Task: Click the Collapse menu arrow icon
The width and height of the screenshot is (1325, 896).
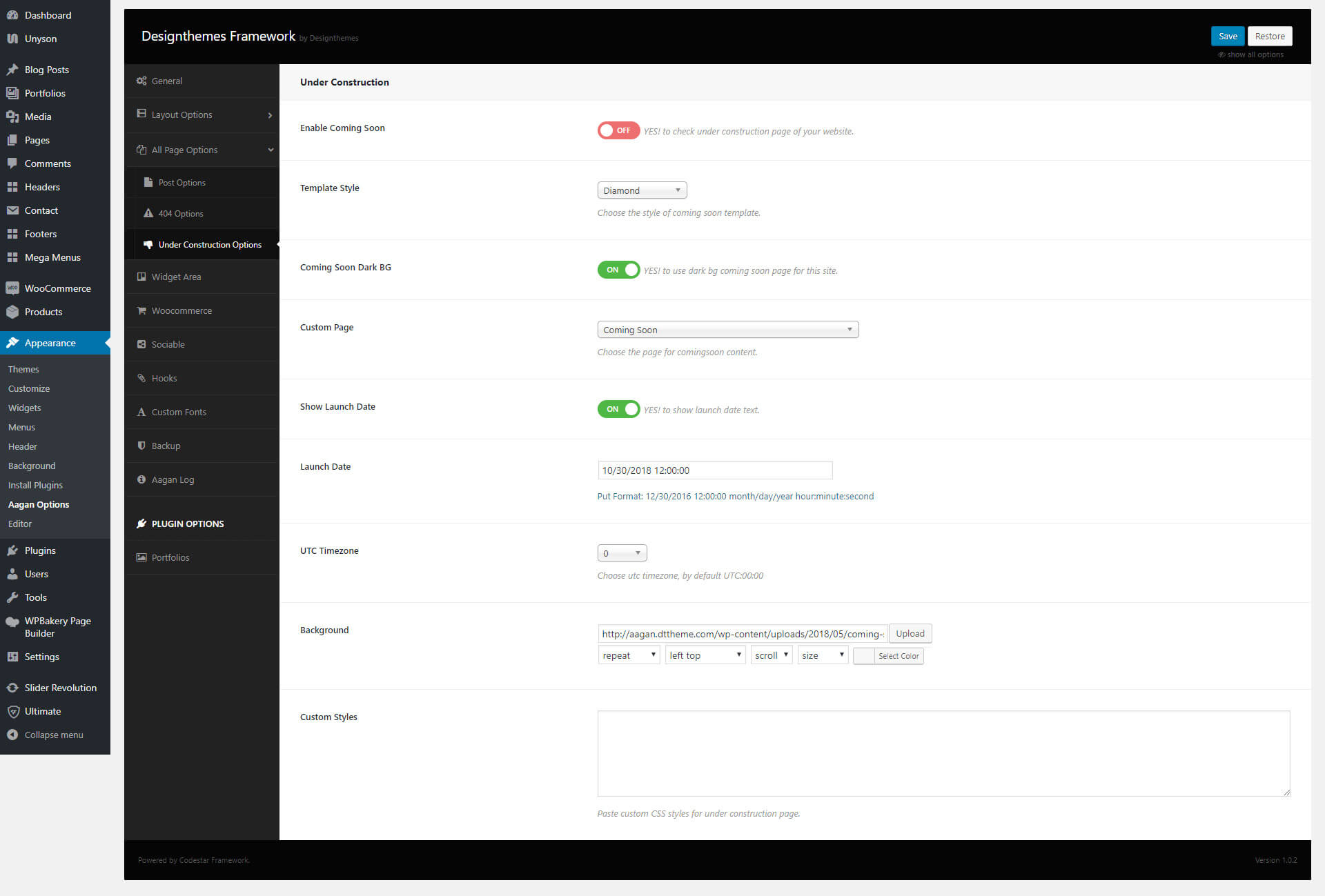Action: (x=12, y=735)
